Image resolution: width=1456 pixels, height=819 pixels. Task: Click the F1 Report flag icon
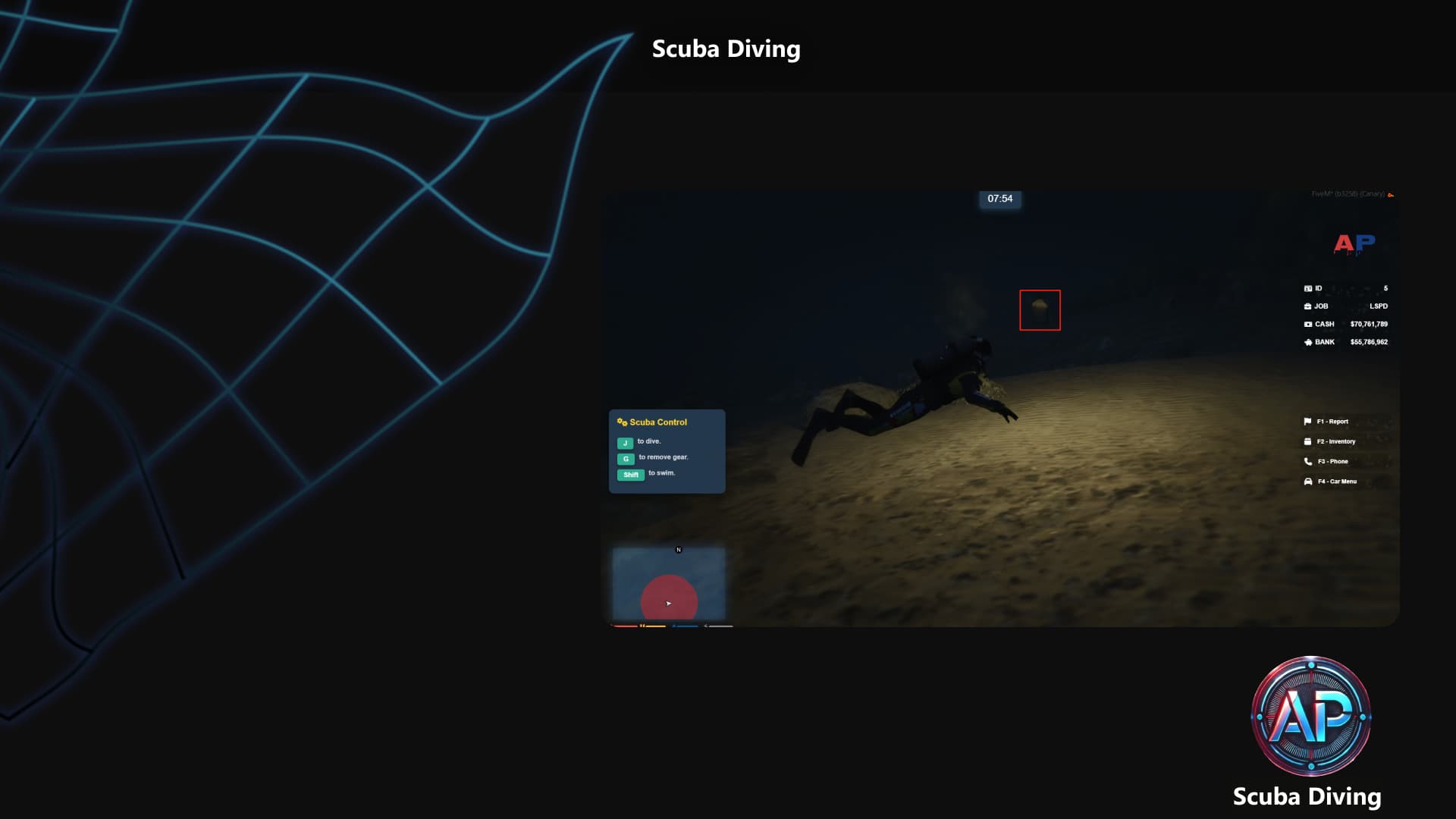pos(1307,422)
